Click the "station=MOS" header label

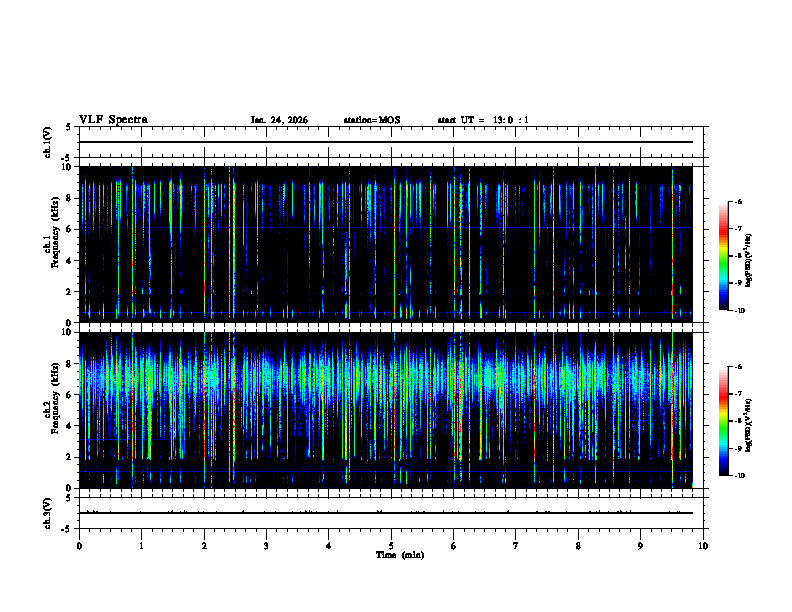click(x=372, y=120)
